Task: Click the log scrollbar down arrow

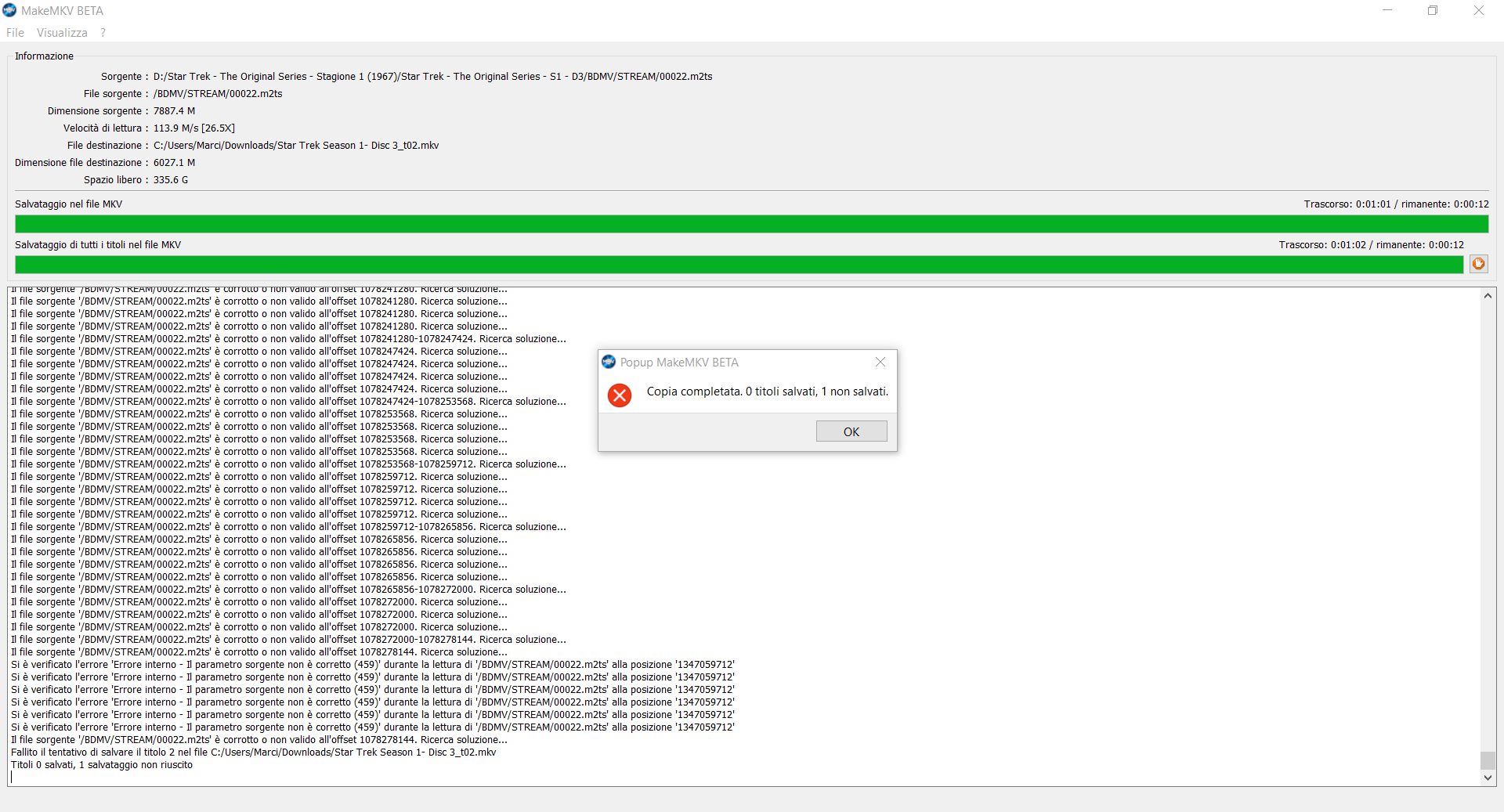Action: [x=1488, y=778]
